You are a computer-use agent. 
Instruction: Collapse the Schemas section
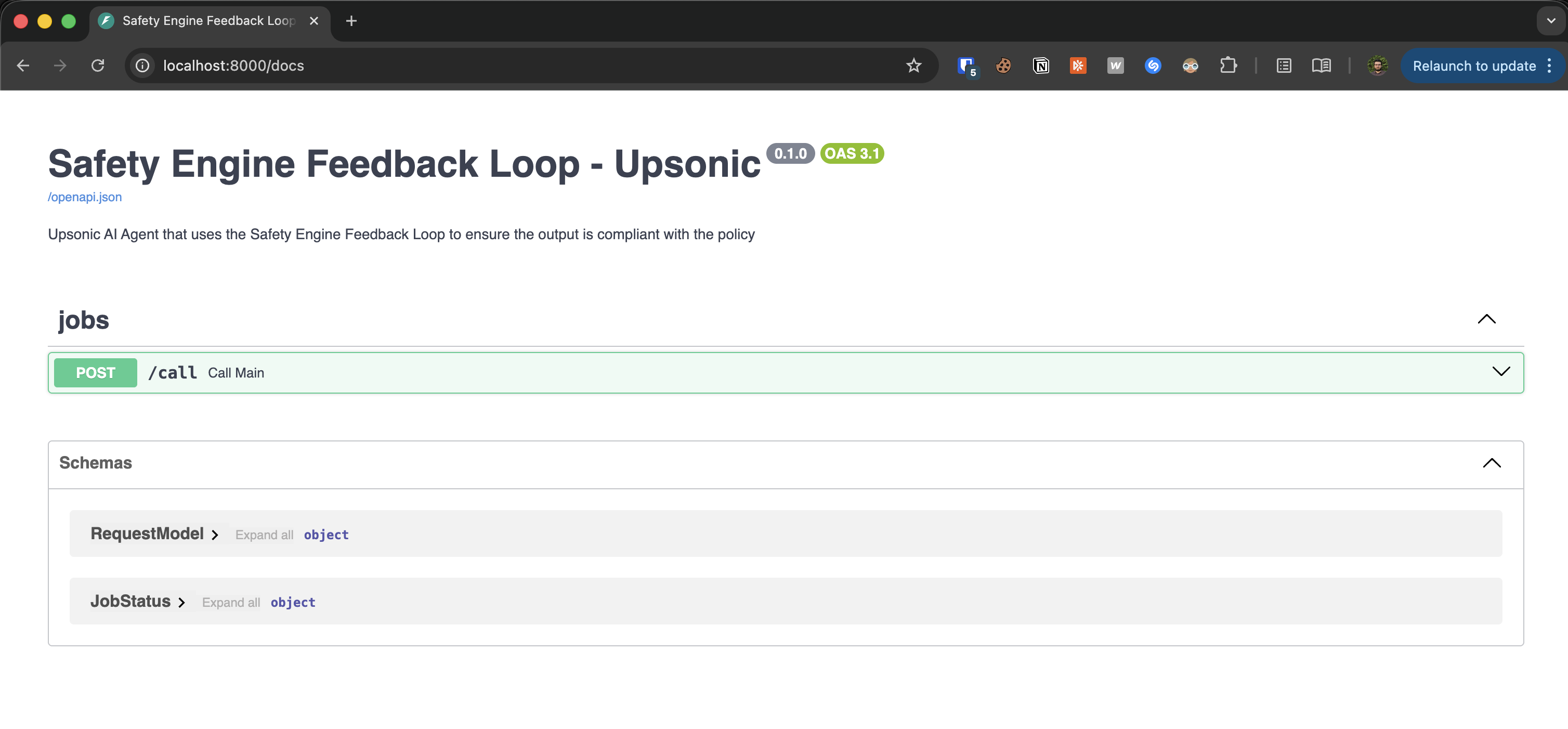(1491, 463)
